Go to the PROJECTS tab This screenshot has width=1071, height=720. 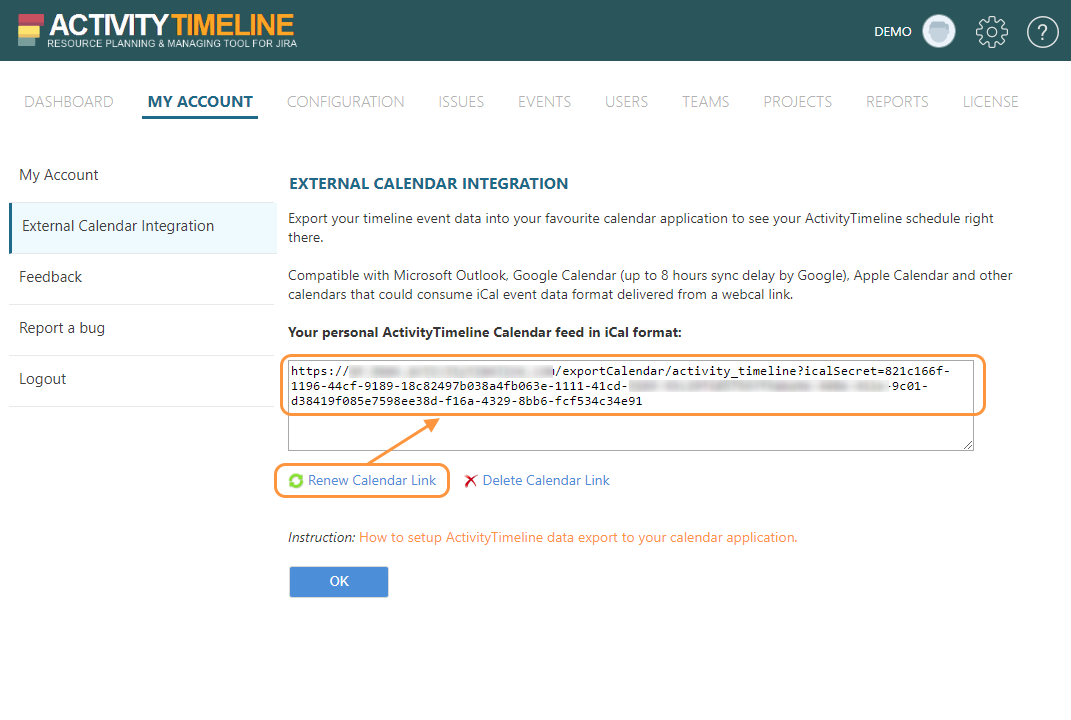pyautogui.click(x=798, y=102)
